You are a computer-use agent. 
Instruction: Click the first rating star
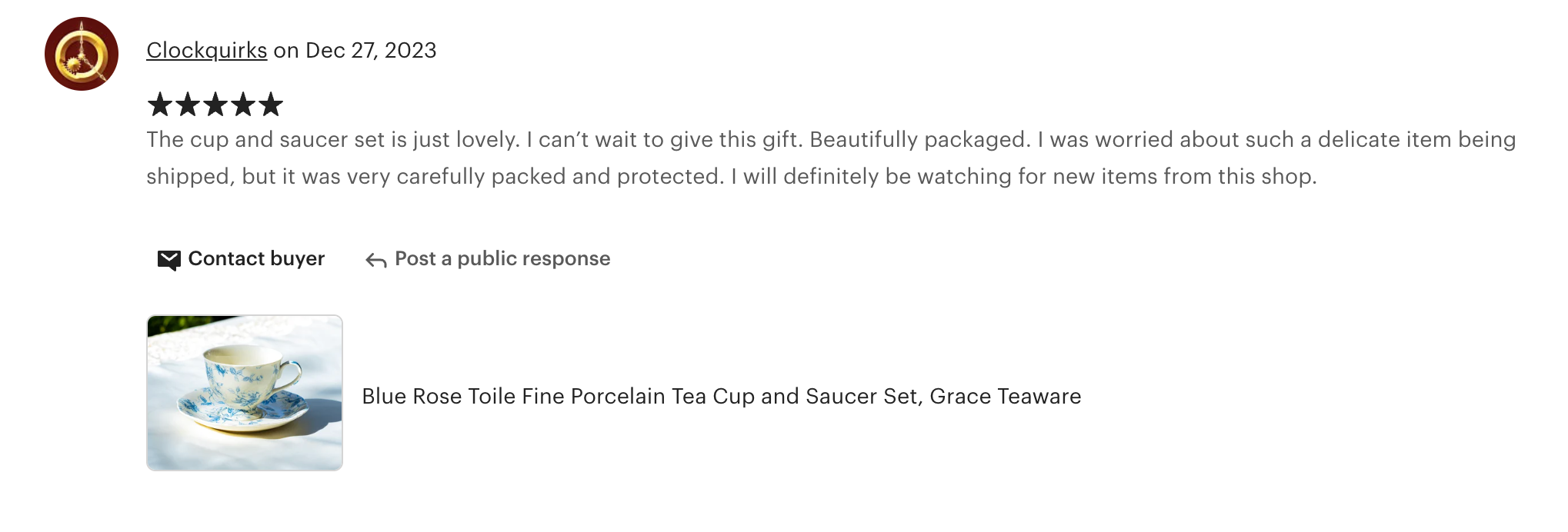160,105
